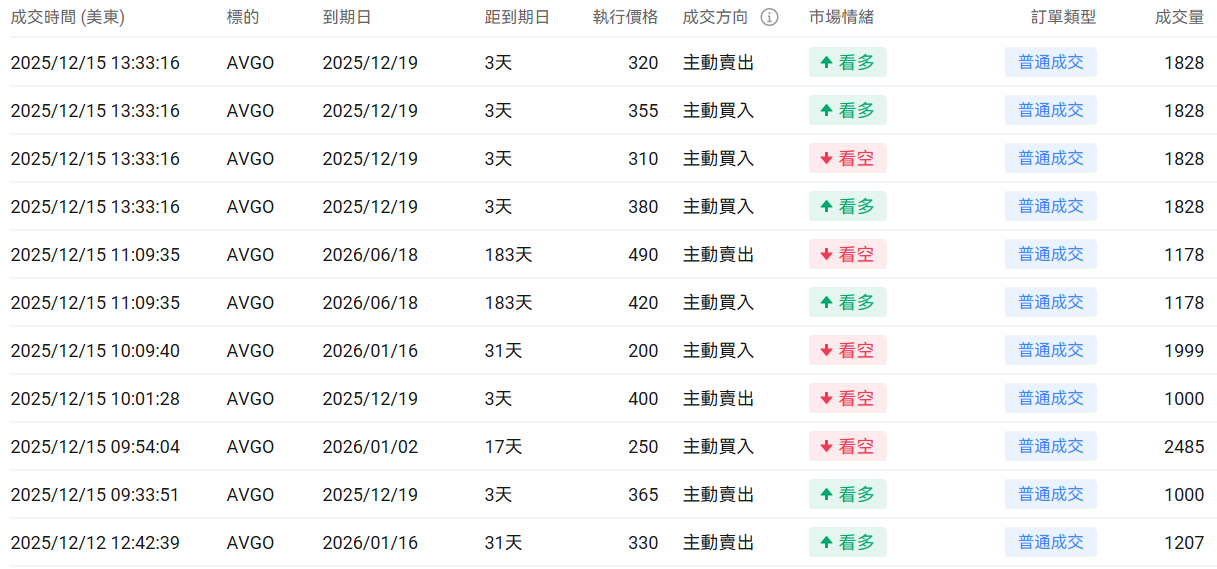Click red down arrow in strike 490 row

[x=826, y=255]
